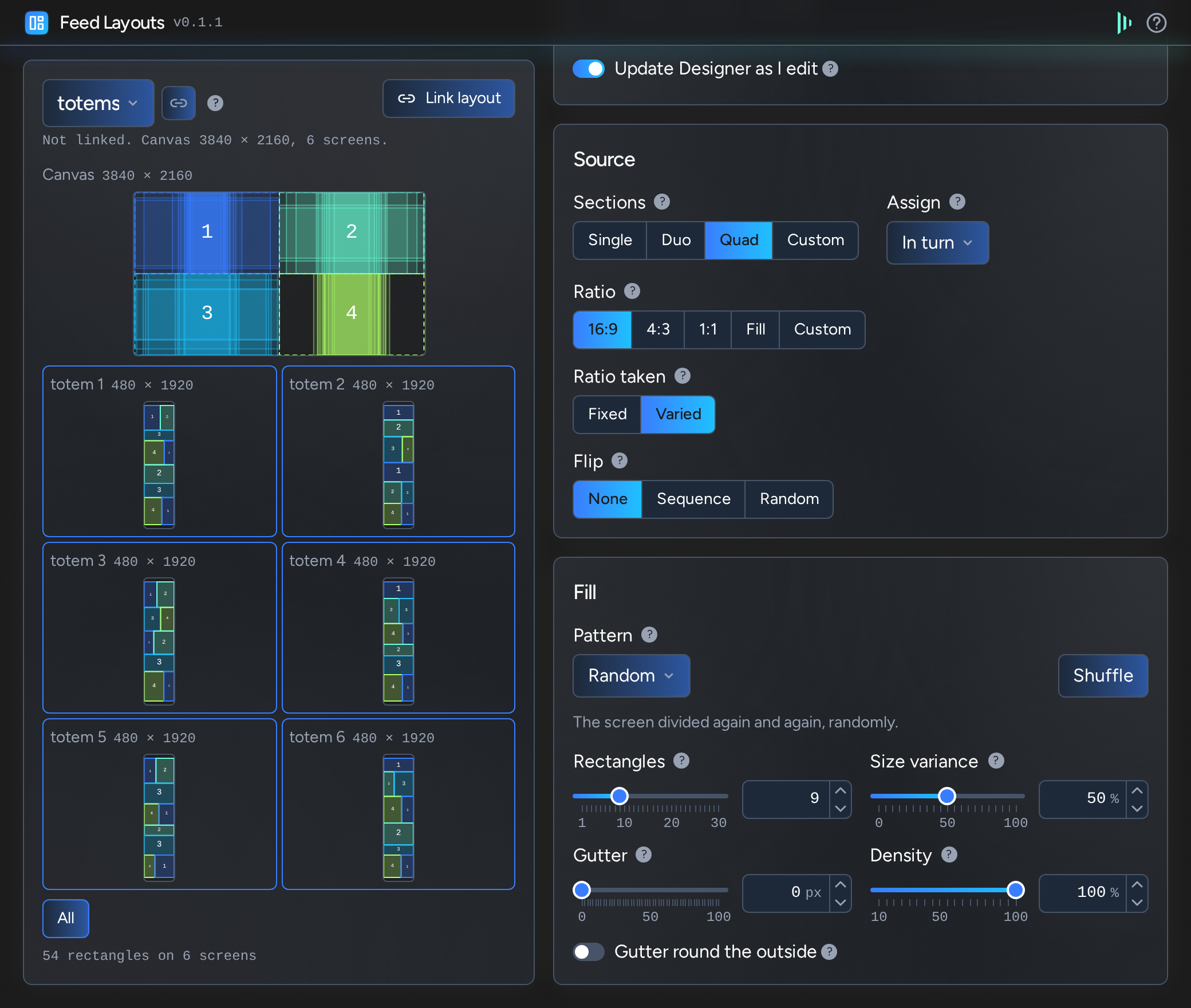1191x1008 pixels.
Task: Open the help icon in top bar
Action: click(x=1156, y=23)
